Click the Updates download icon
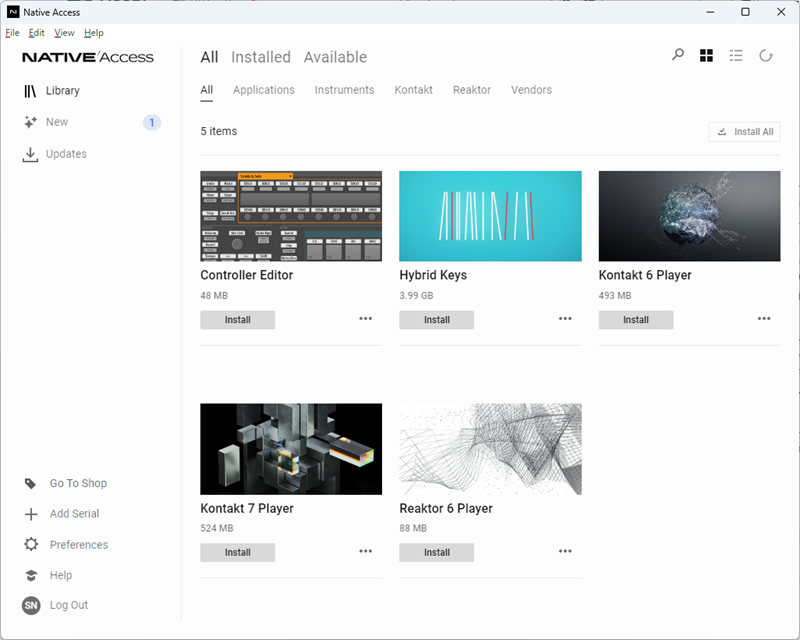800x640 pixels. (x=30, y=155)
